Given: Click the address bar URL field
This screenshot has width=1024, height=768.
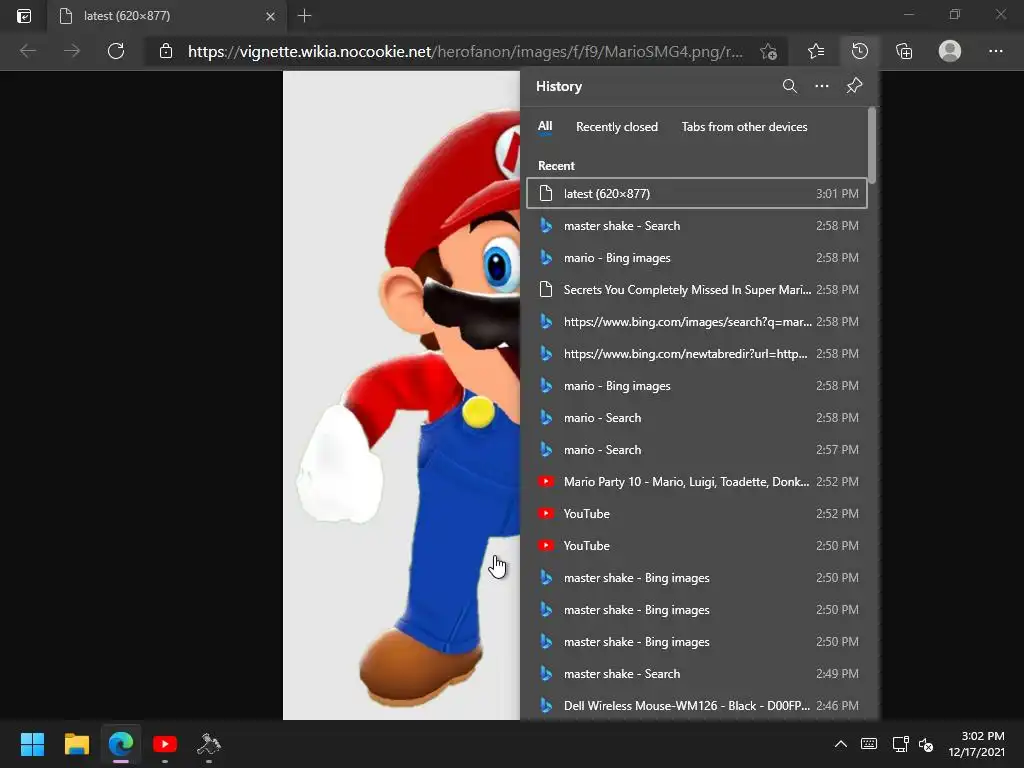Looking at the screenshot, I should pos(465,52).
